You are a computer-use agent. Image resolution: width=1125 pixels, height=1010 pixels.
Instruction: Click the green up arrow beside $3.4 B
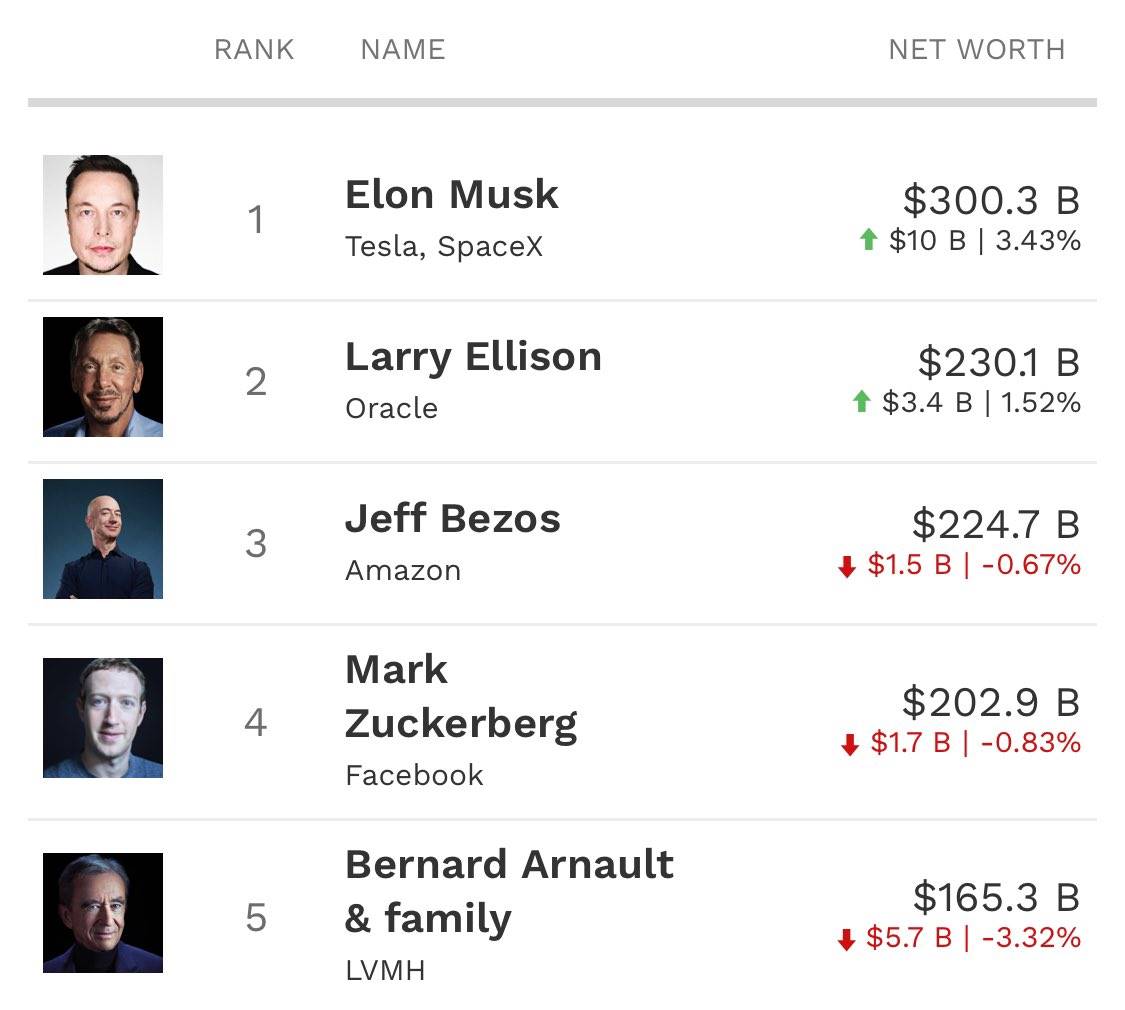[861, 402]
